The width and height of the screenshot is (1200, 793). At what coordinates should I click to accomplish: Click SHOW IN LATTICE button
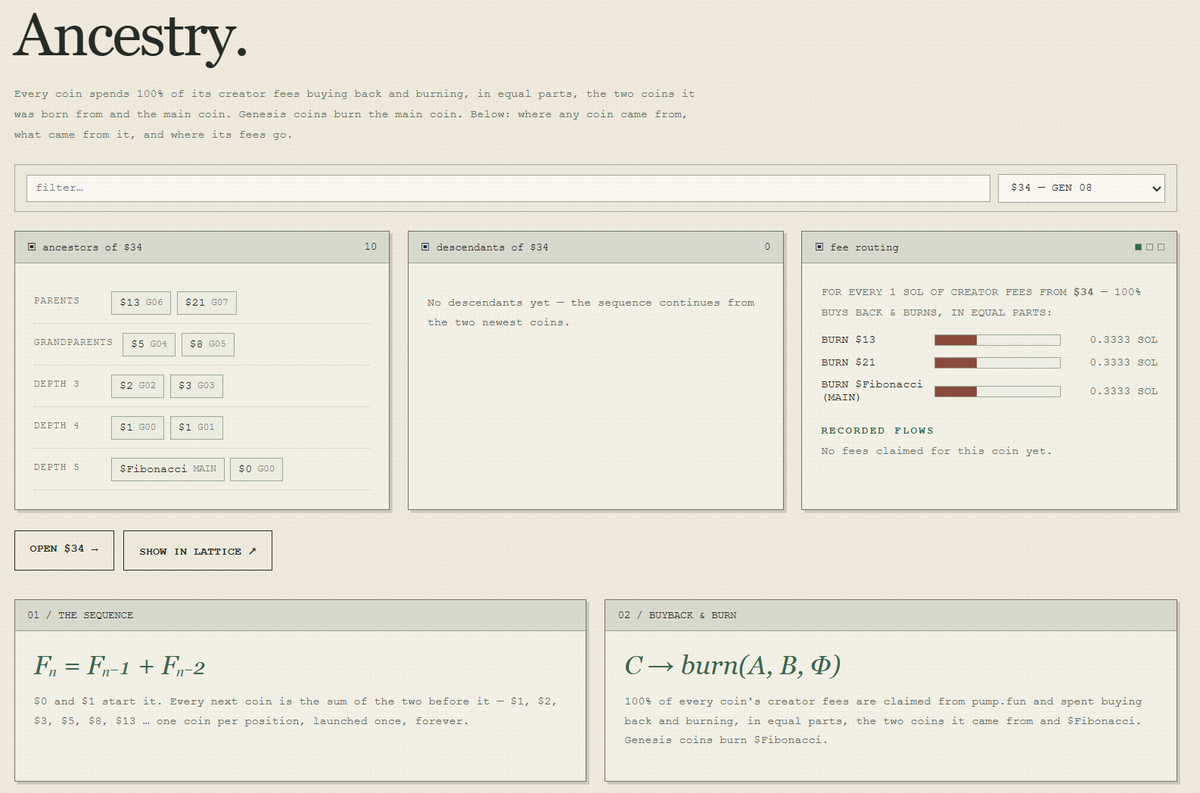pyautogui.click(x=198, y=551)
